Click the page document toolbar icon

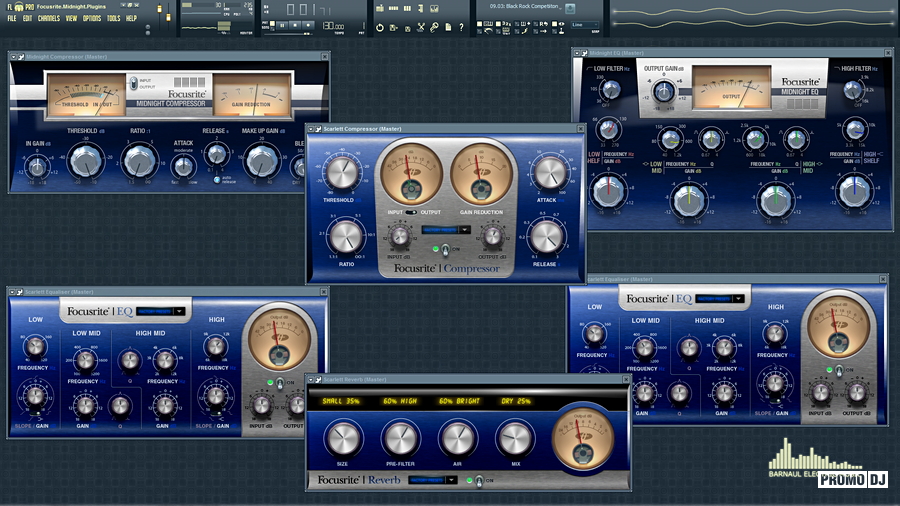coord(448,28)
